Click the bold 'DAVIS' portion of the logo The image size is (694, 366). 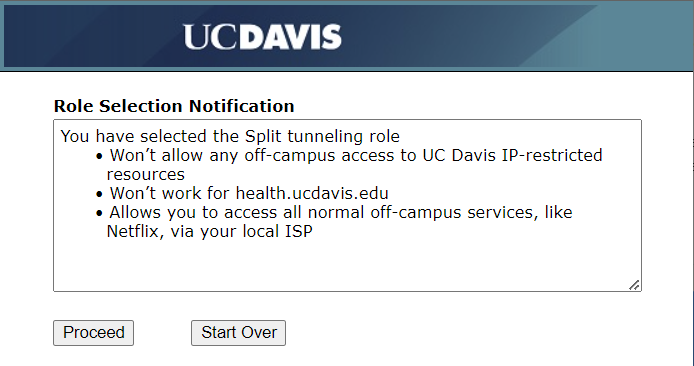(291, 37)
